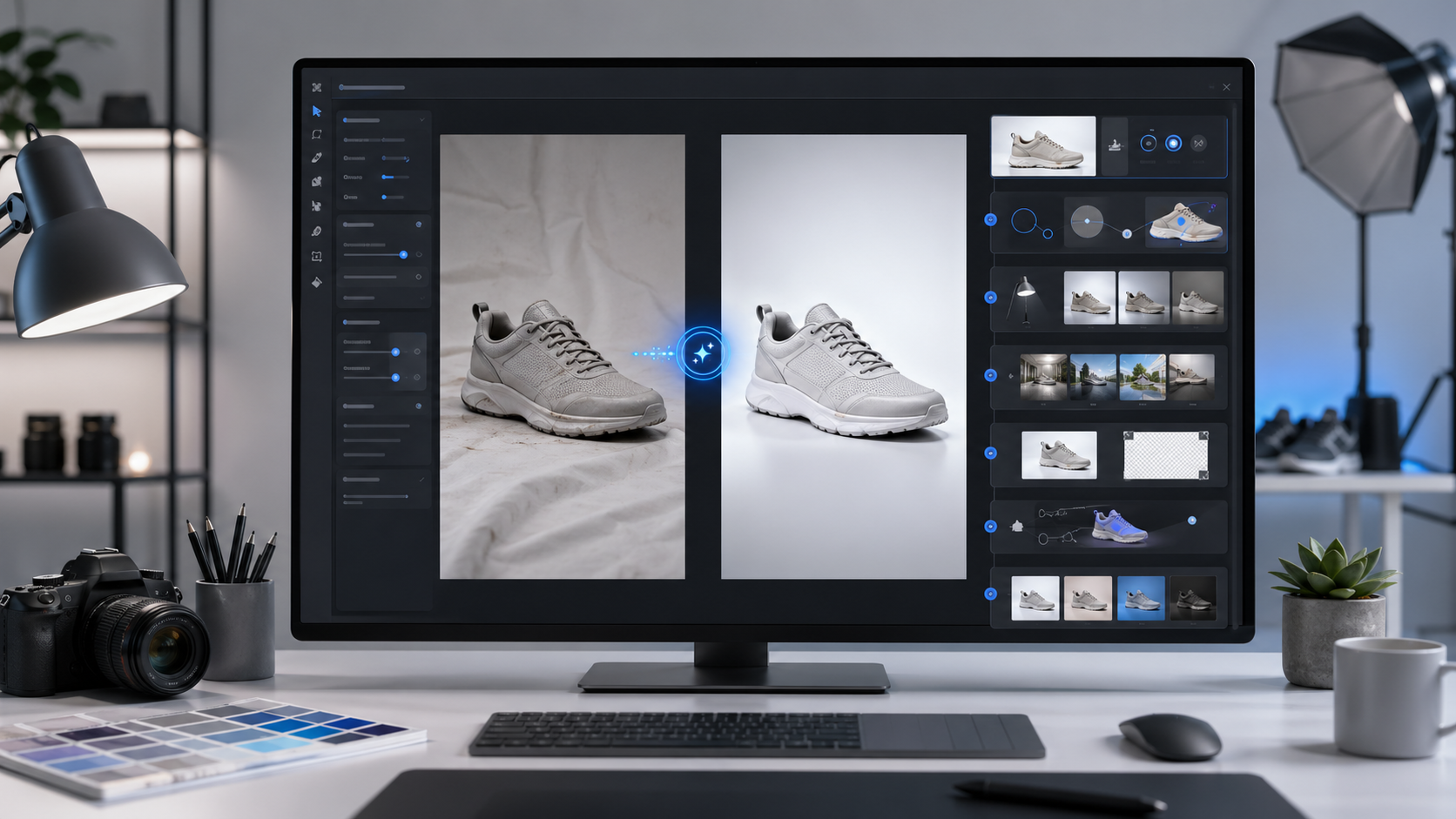The image size is (1456, 819).
Task: Pick the black shoe color variant thumbnail
Action: (1192, 599)
